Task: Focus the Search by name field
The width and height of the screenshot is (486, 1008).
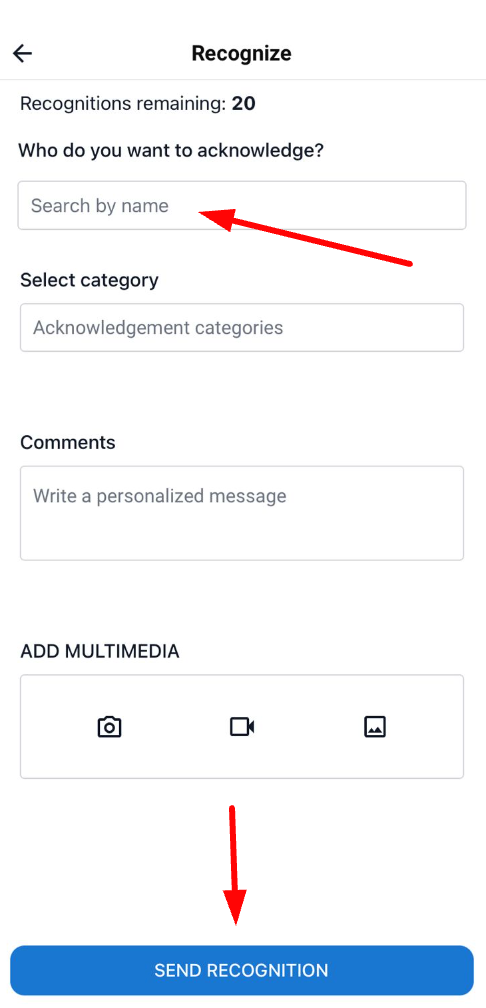Action: point(242,205)
